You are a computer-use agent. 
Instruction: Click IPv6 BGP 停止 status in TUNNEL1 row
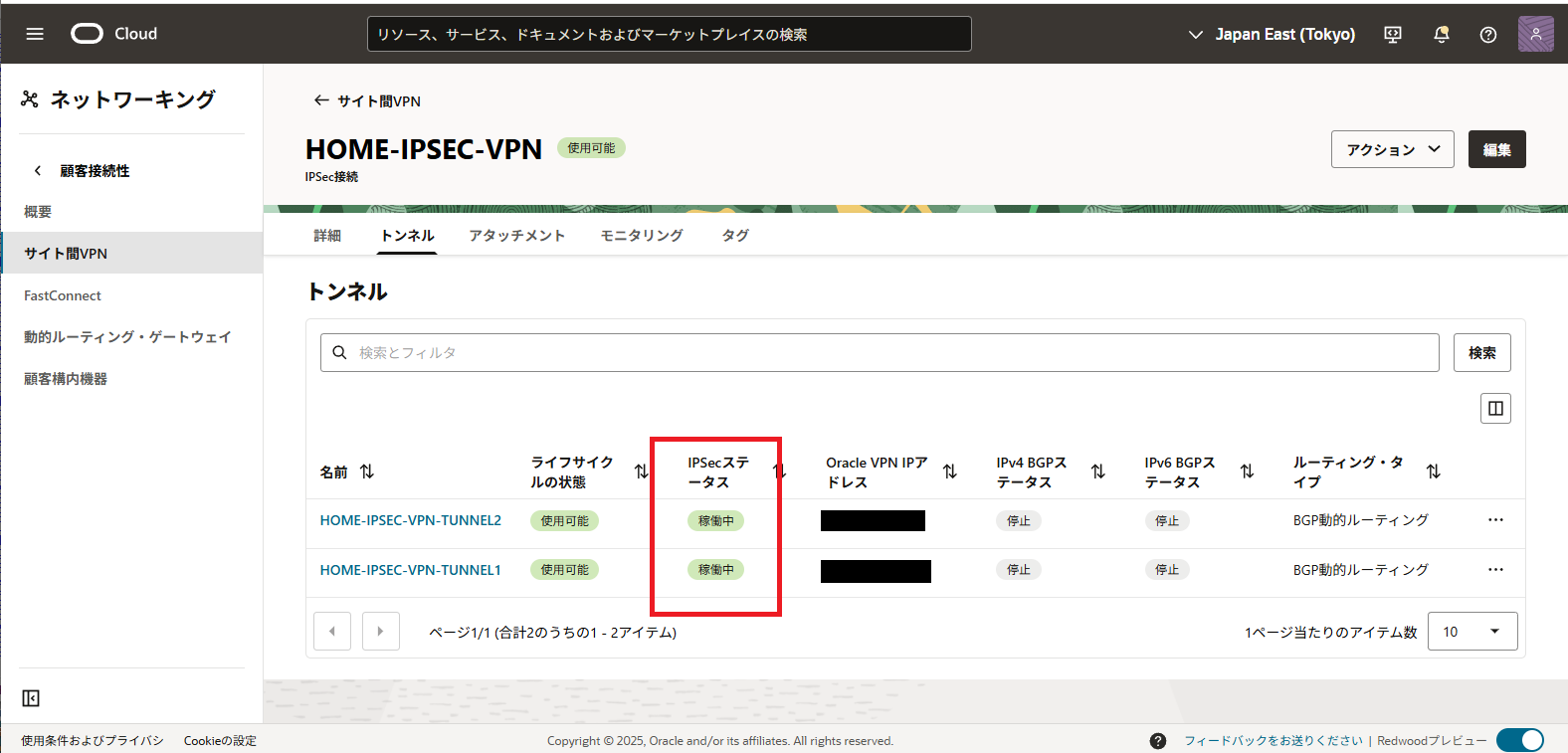tap(1167, 570)
